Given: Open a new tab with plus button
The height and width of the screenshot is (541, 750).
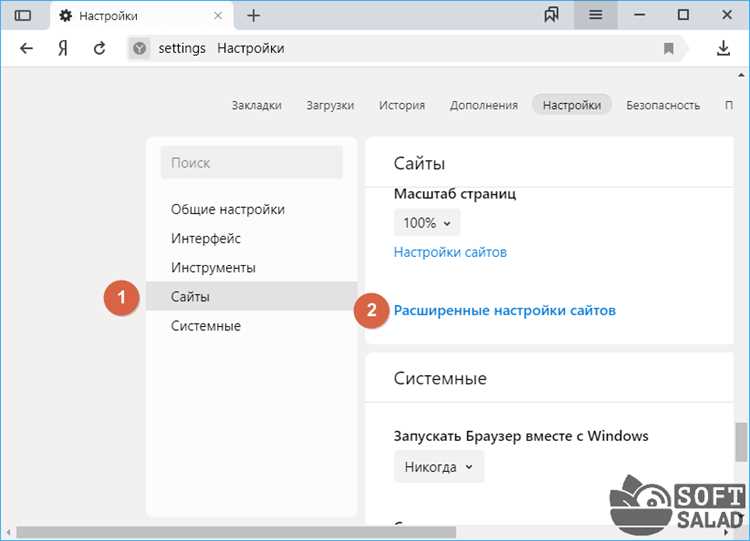Looking at the screenshot, I should [254, 16].
